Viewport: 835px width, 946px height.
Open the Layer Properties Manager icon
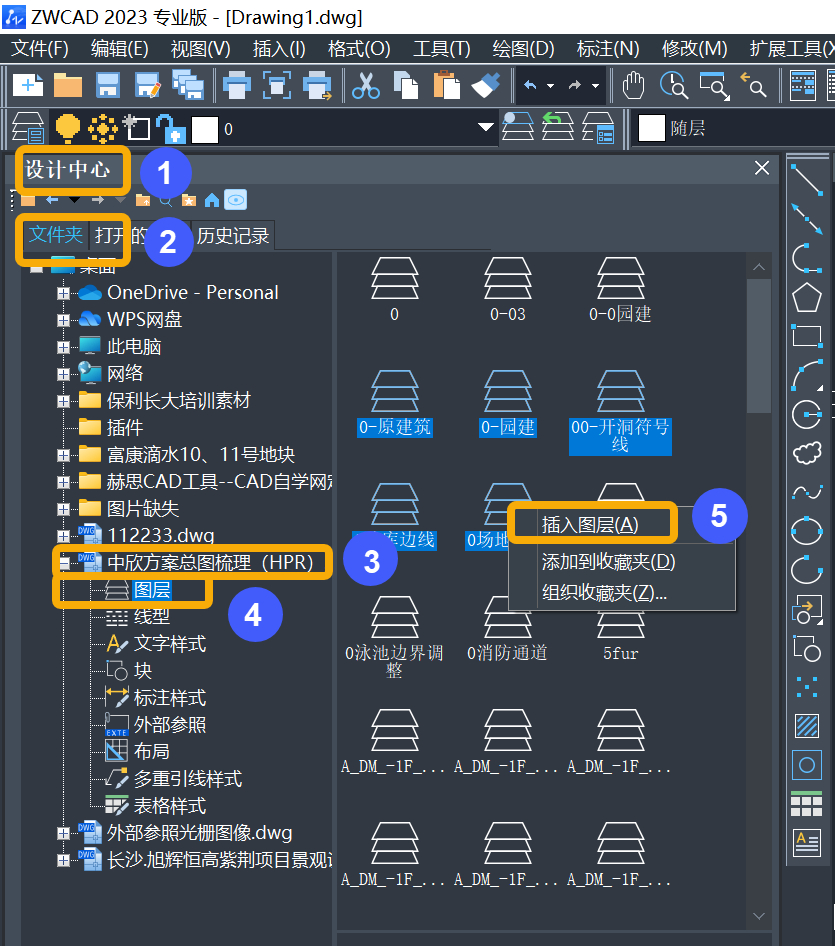pyautogui.click(x=28, y=128)
